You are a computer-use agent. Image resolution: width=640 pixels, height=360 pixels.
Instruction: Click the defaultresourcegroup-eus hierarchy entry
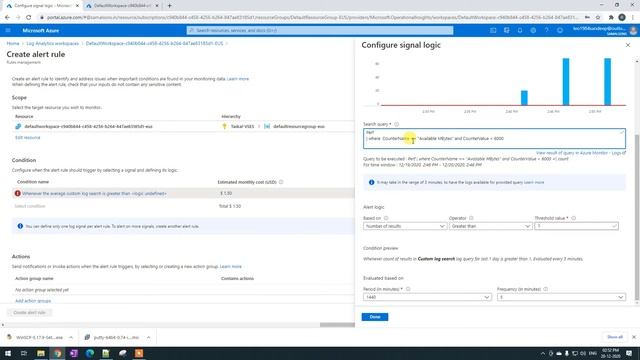[x=299, y=127]
